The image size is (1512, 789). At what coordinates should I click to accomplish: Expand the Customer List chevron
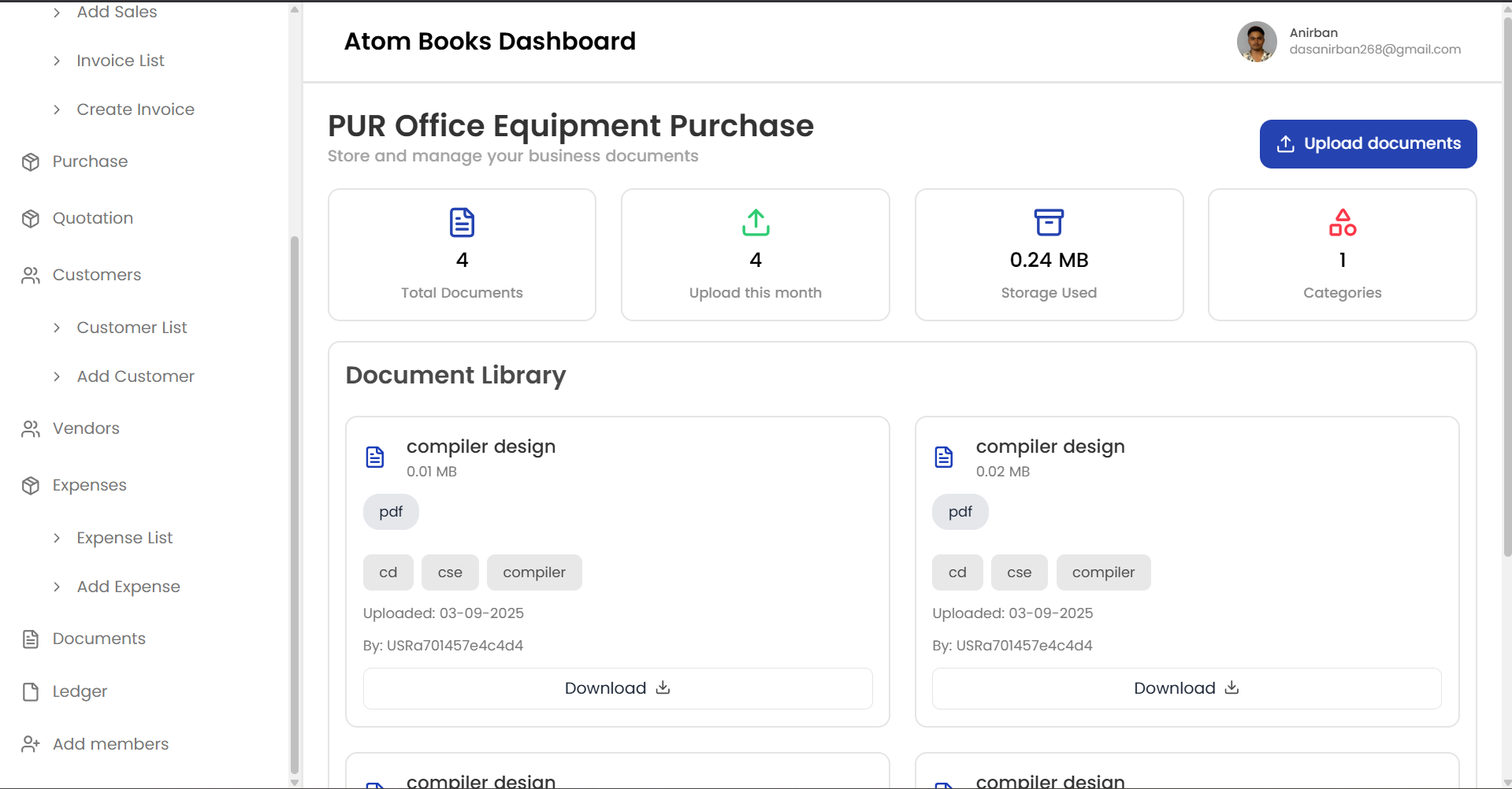(57, 328)
